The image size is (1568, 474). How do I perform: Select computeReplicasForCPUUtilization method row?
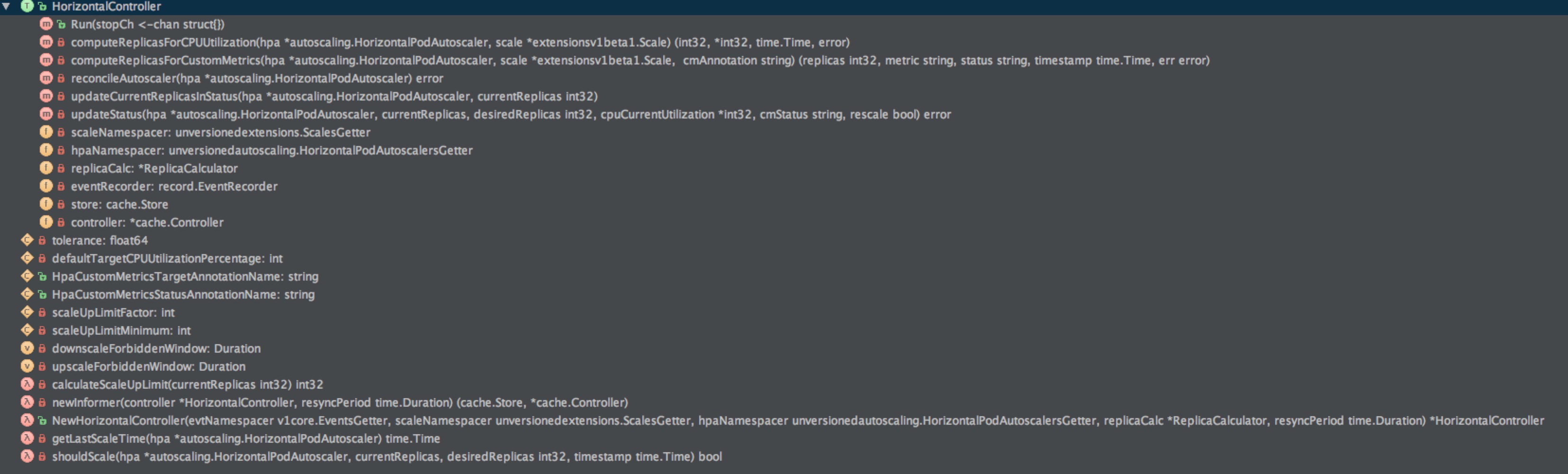[460, 42]
